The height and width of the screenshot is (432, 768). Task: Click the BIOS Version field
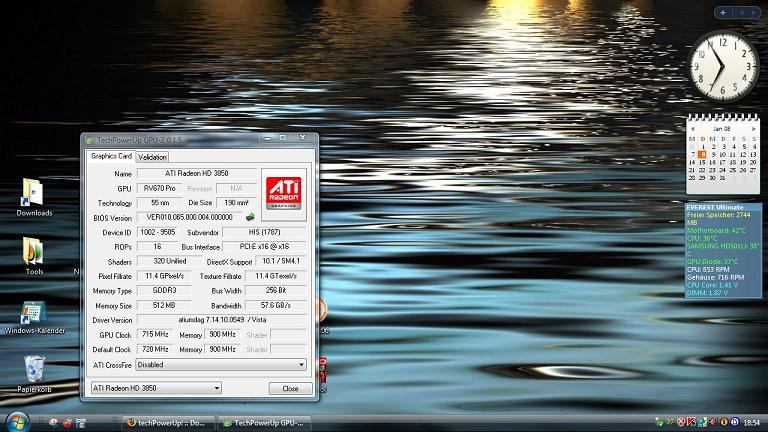(x=190, y=217)
